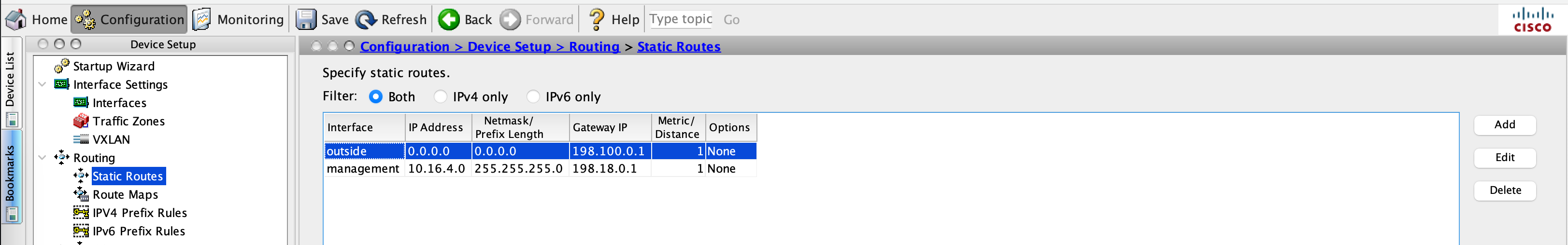Collapse the Routing tree node
This screenshot has width=1568, height=245.
pyautogui.click(x=42, y=157)
